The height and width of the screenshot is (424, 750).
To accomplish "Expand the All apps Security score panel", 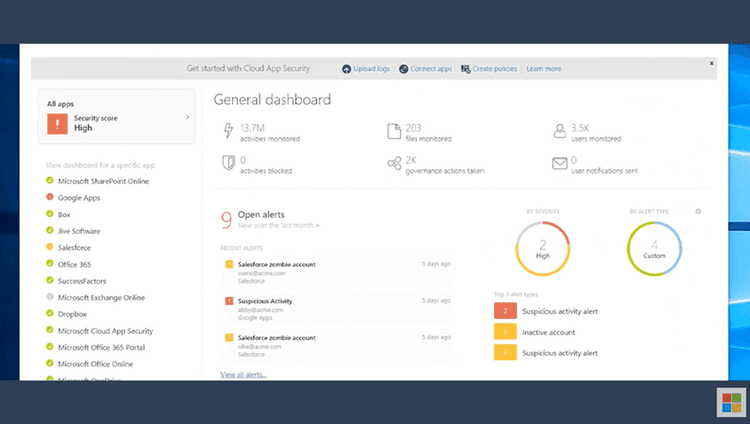I will 187,117.
